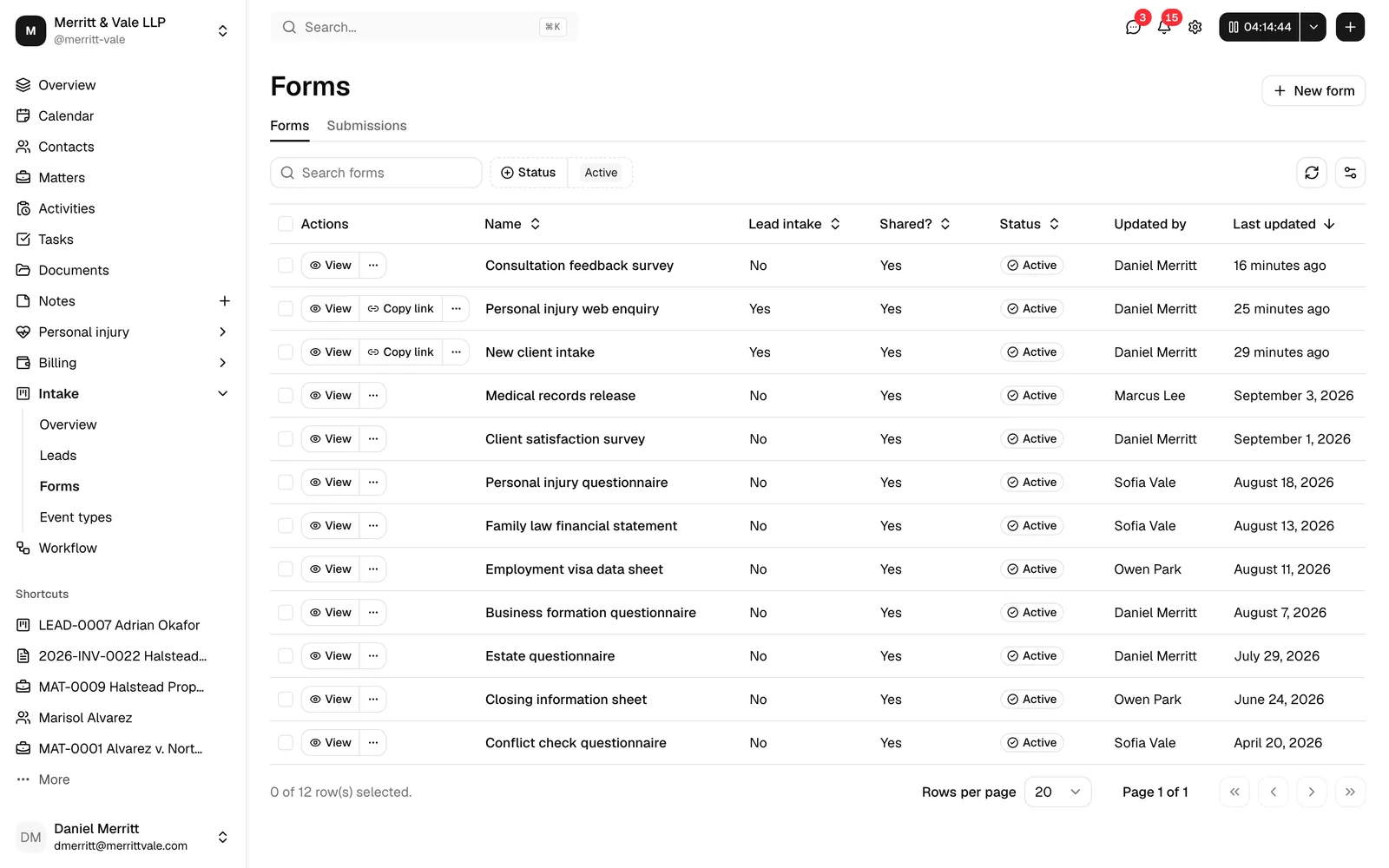This screenshot has height=868, width=1389.
Task: Pause the running timer 04:14:44
Action: [x=1259, y=27]
